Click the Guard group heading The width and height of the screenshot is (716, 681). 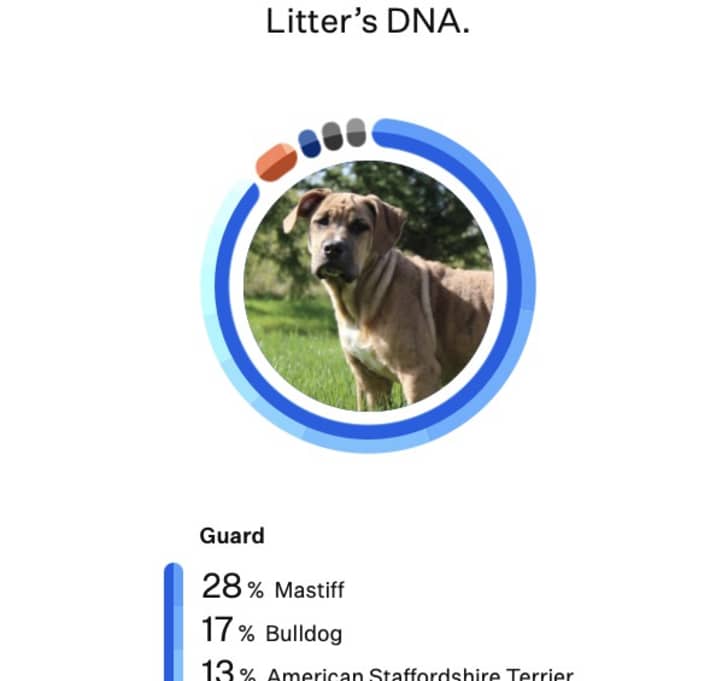coord(232,536)
